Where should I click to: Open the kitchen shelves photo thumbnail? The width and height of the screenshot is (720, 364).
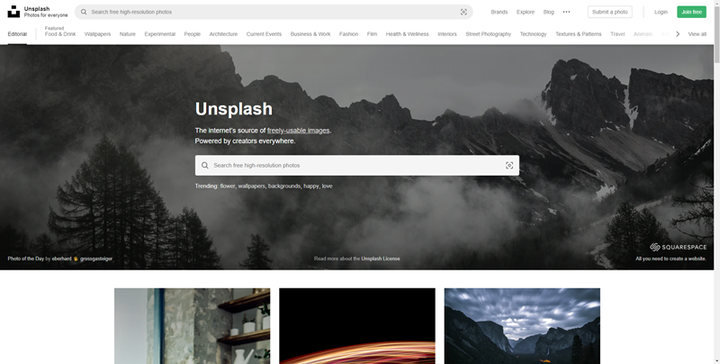click(192, 326)
